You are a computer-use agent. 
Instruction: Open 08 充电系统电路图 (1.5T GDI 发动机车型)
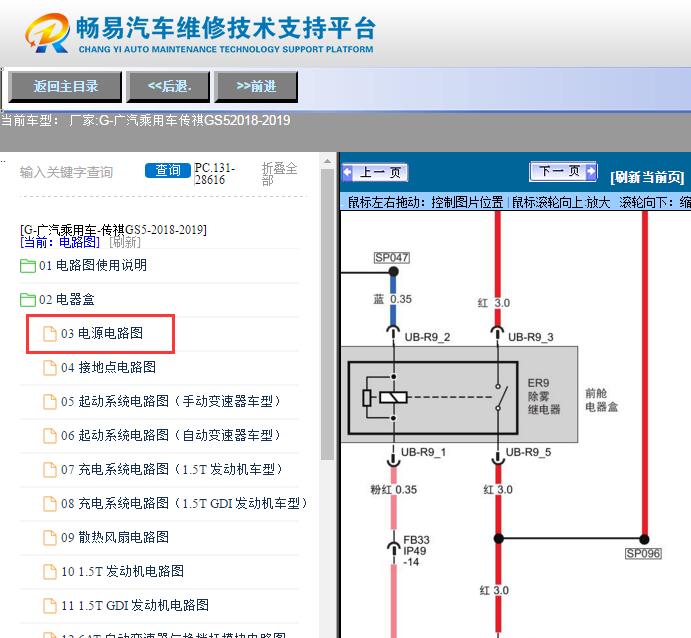coord(184,503)
